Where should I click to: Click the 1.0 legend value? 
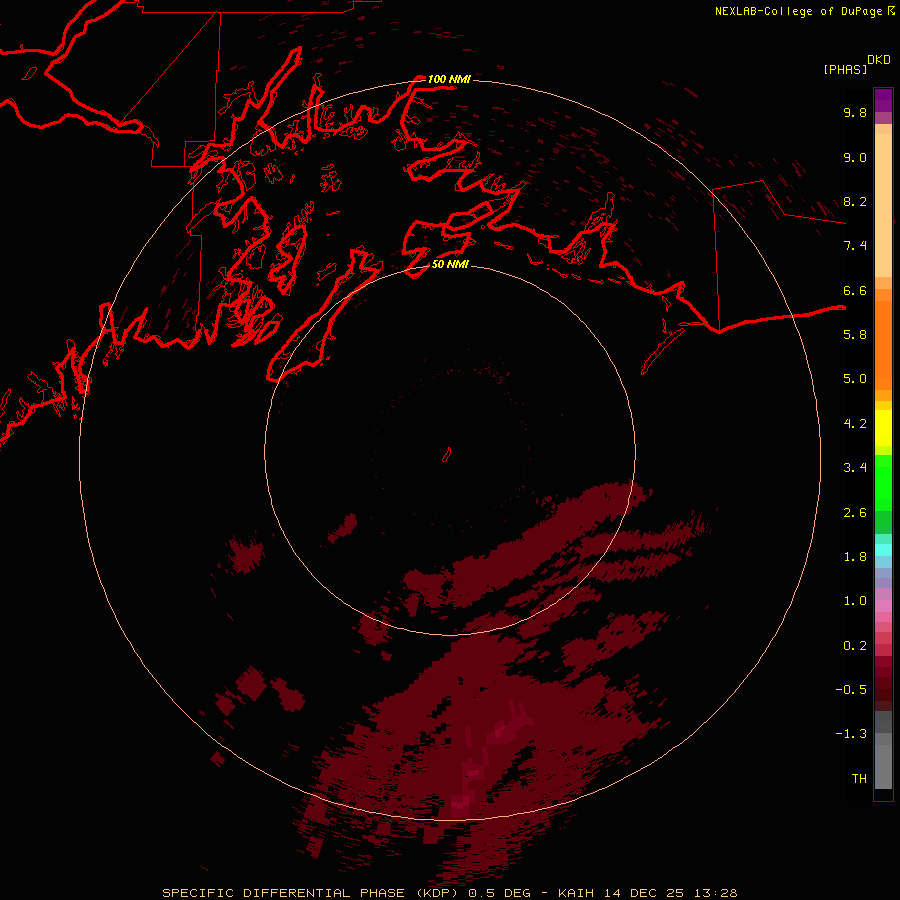(x=855, y=601)
